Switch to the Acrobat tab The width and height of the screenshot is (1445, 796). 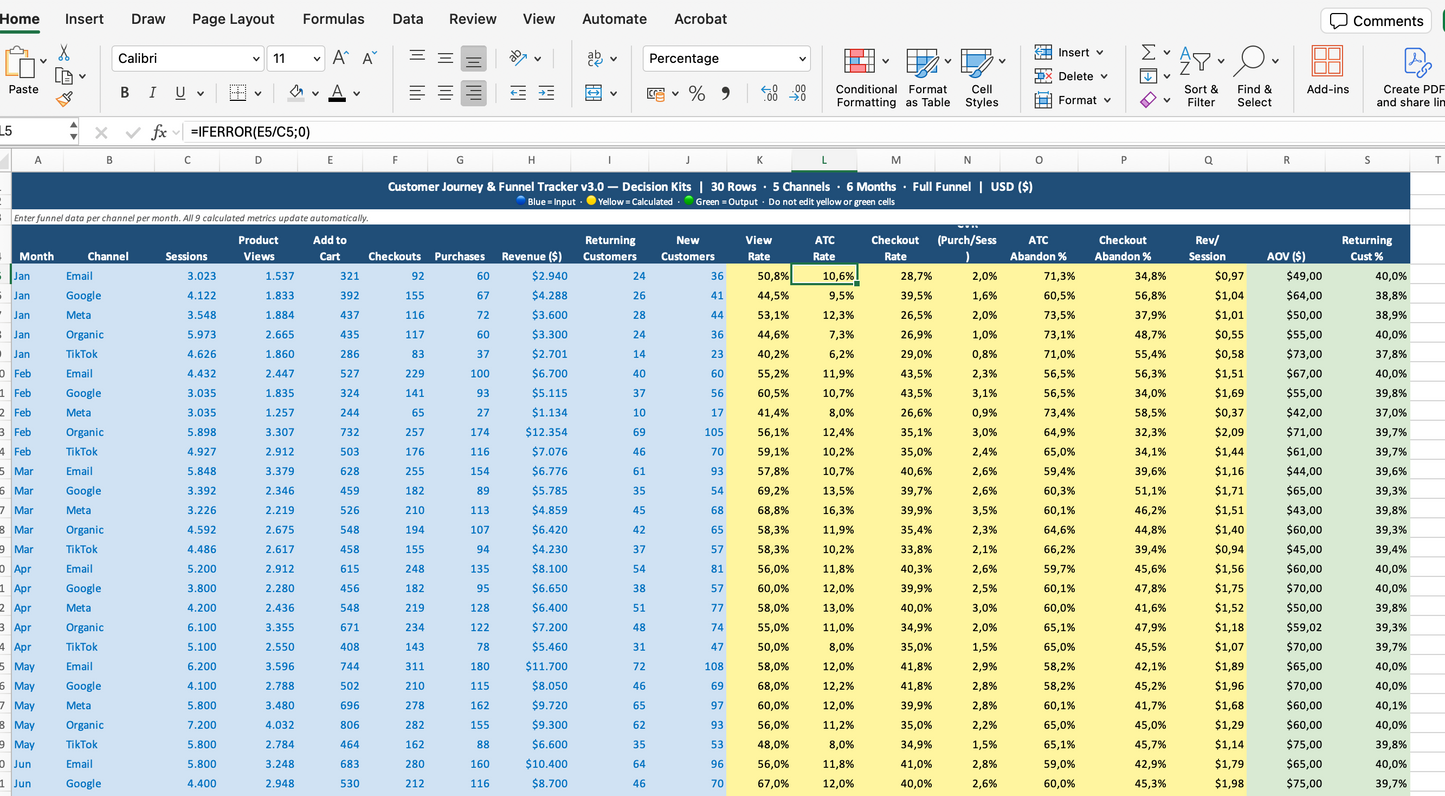click(700, 19)
